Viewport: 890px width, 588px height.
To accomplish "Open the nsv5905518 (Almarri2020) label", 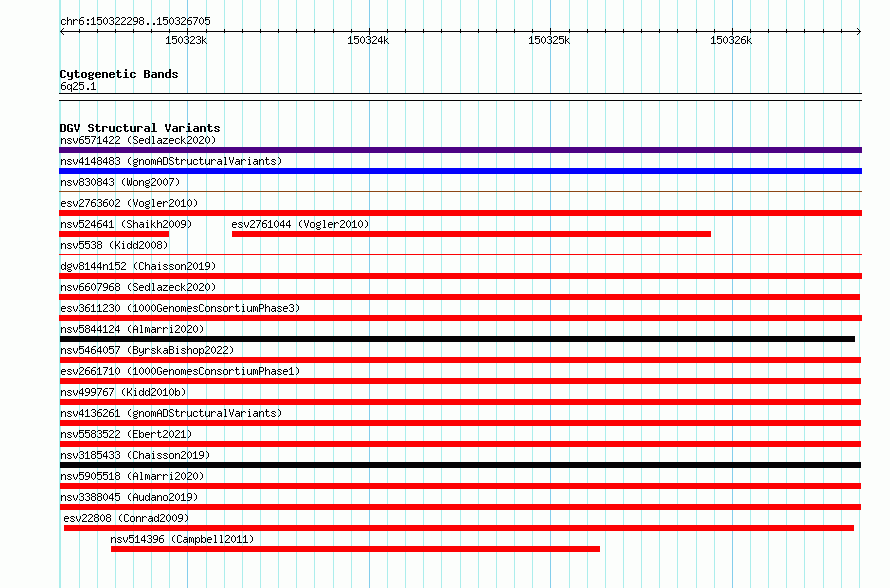I will click(x=132, y=476).
